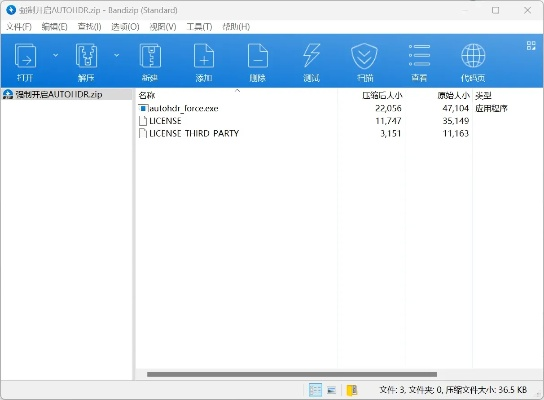Select the autohdr_force.exe file

pyautogui.click(x=184, y=109)
